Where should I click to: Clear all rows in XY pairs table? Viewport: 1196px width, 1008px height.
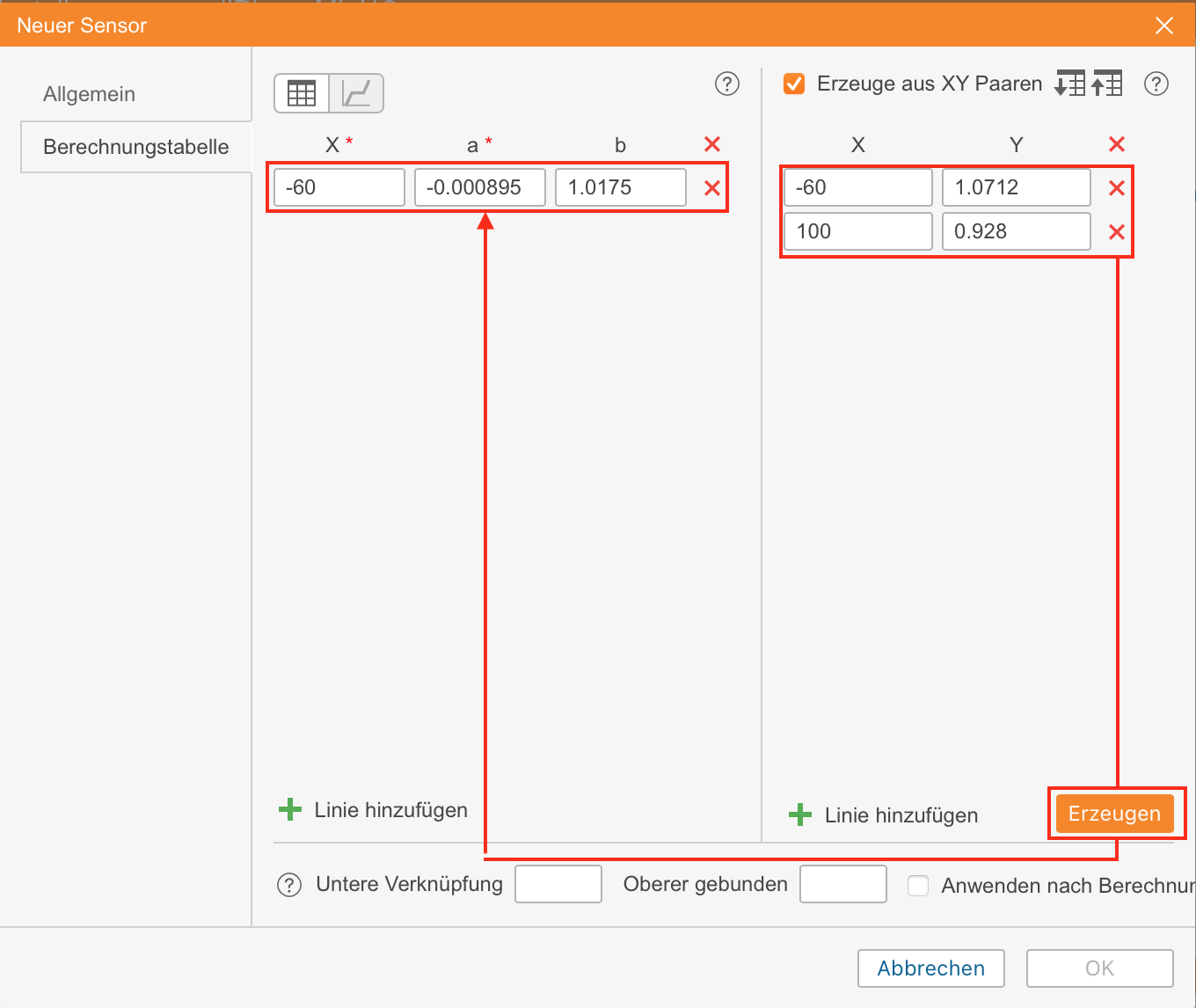coord(1117,144)
